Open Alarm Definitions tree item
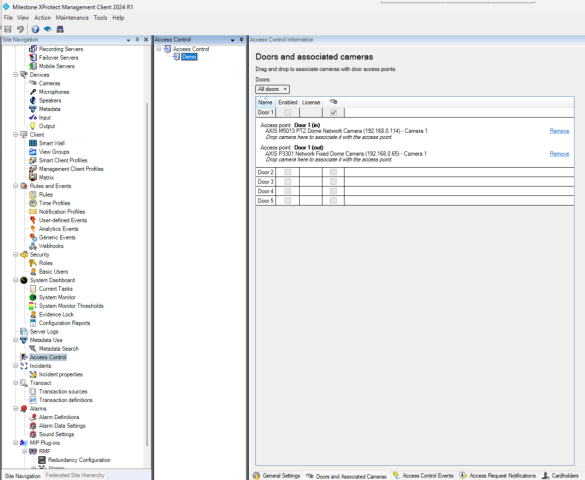This screenshot has width=585, height=480. coord(59,417)
